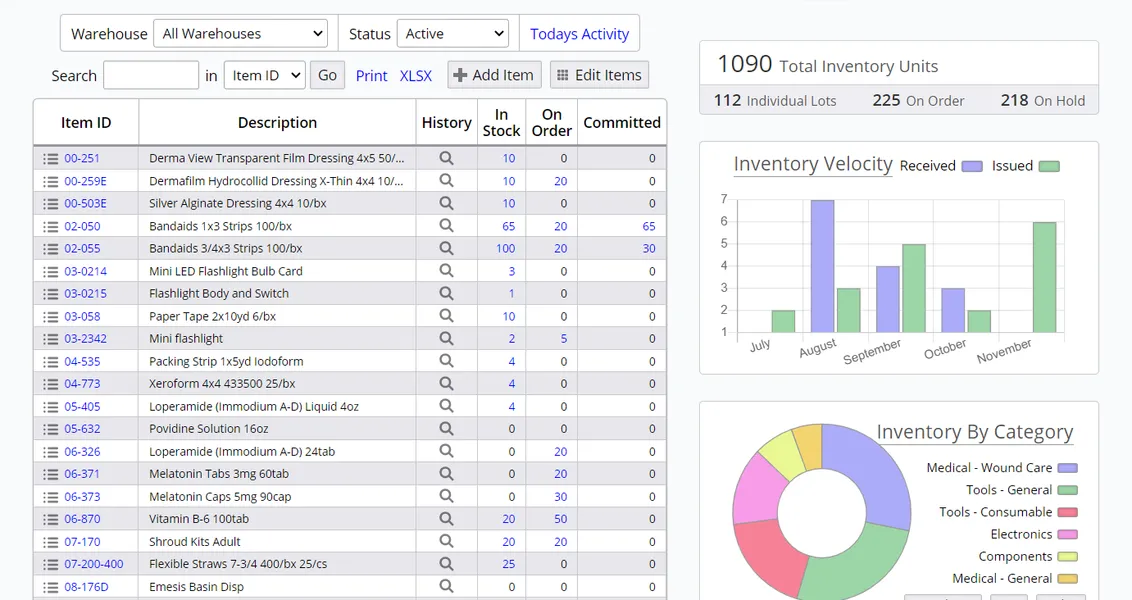
Task: Open row menu icon for item 02-050
Action: pyautogui.click(x=51, y=226)
